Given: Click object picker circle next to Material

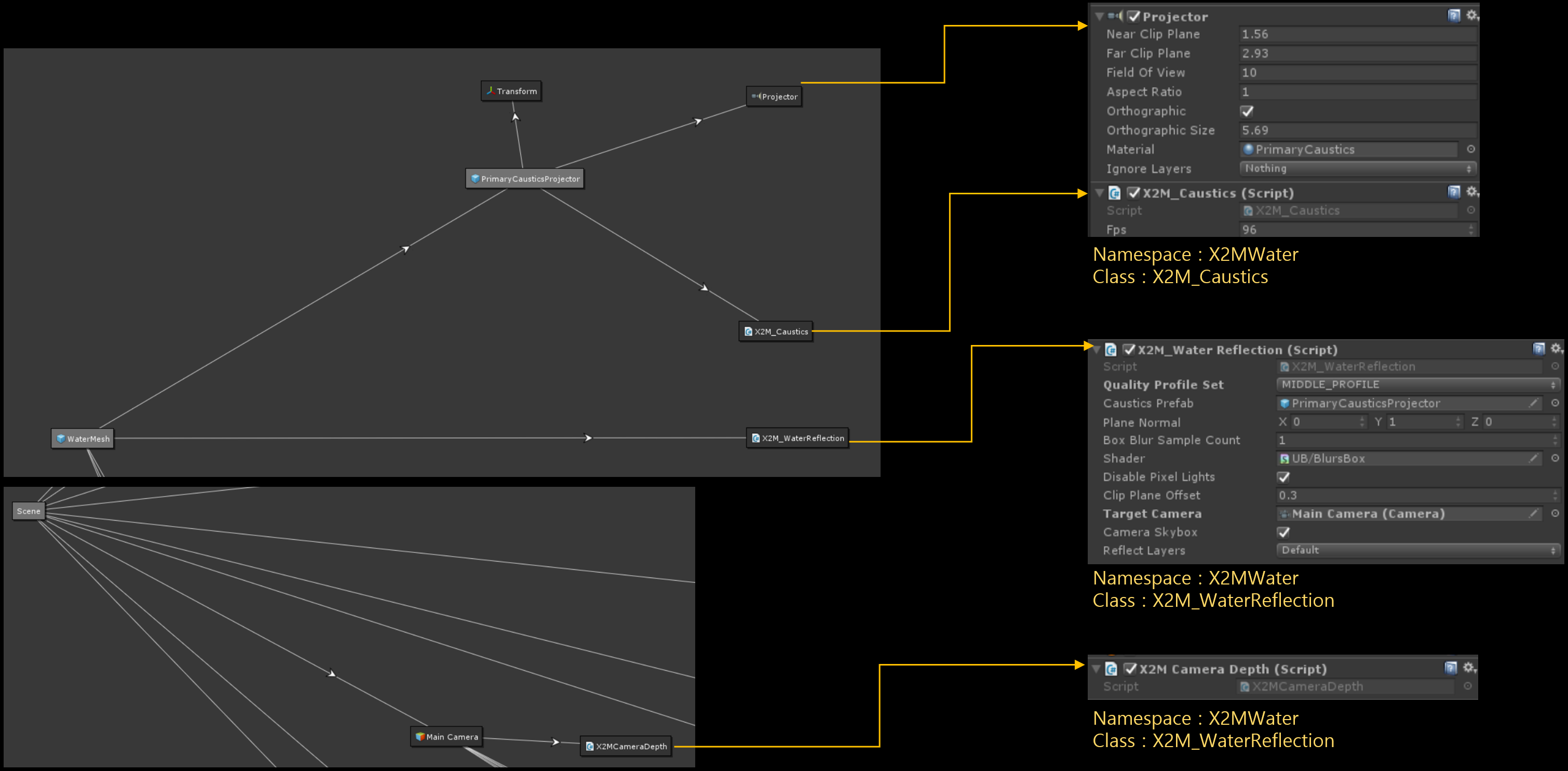Looking at the screenshot, I should click(1470, 149).
